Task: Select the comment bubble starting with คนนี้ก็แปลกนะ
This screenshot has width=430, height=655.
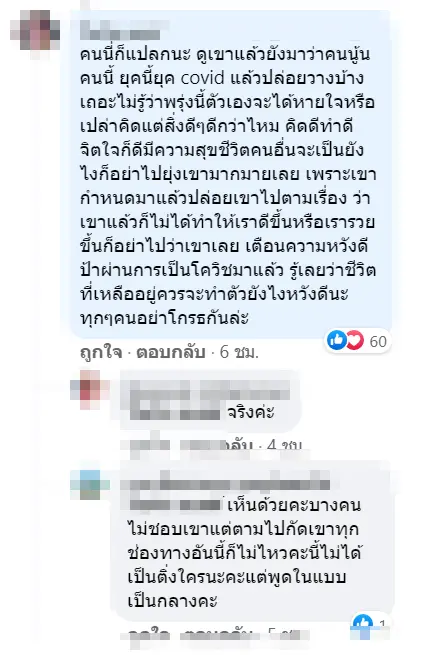Action: [x=231, y=174]
